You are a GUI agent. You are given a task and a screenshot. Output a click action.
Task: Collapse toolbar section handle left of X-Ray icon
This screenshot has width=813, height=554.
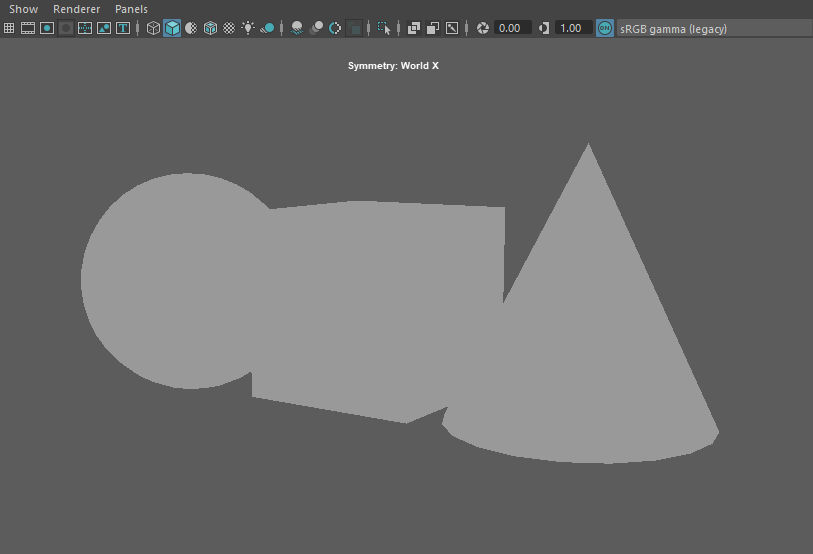point(399,28)
